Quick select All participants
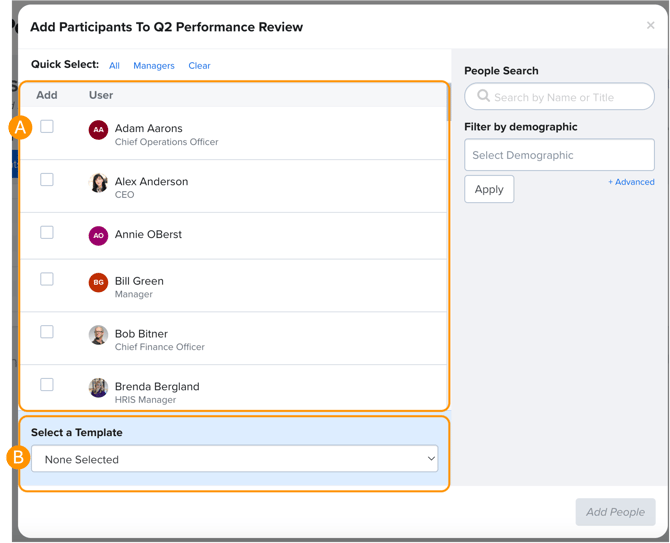670x543 pixels. click(114, 66)
